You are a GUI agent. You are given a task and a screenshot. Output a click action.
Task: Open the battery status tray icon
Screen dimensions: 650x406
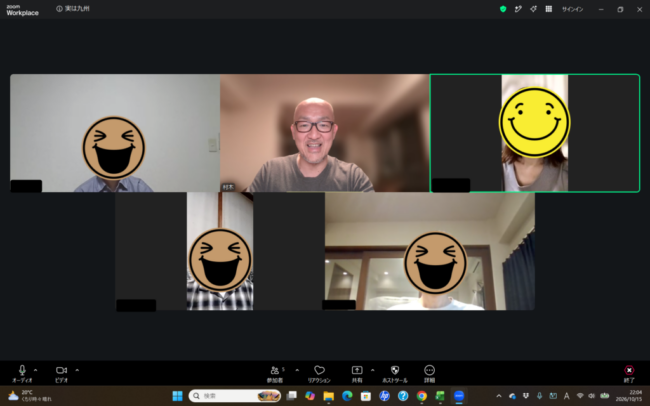pyautogui.click(x=605, y=396)
